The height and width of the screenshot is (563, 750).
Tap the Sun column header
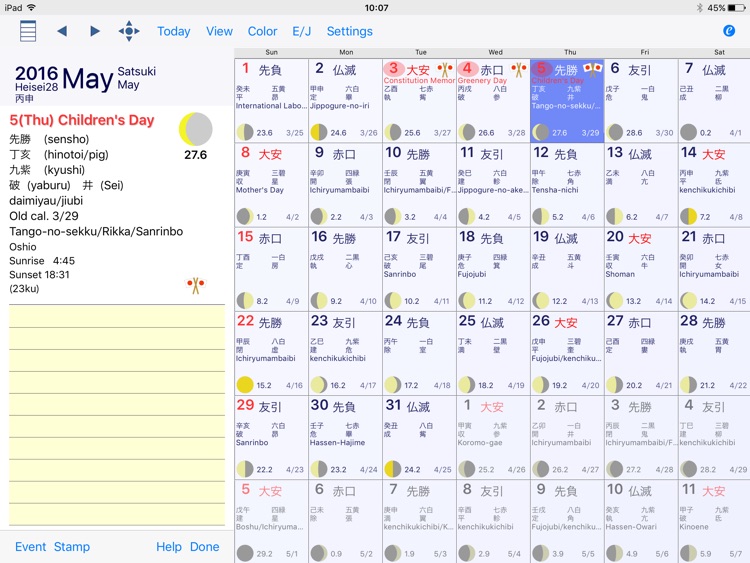[x=271, y=52]
